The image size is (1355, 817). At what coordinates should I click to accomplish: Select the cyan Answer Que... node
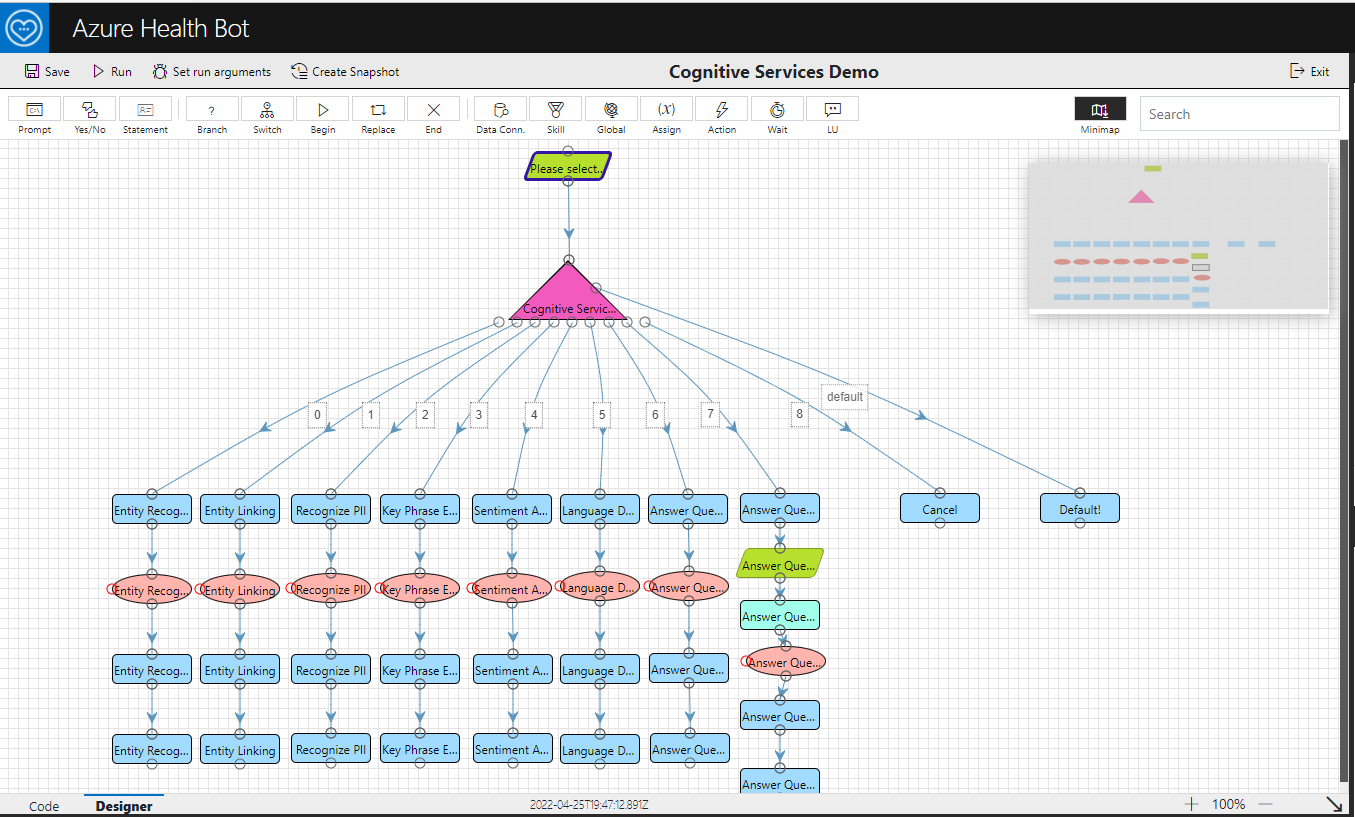[x=780, y=615]
